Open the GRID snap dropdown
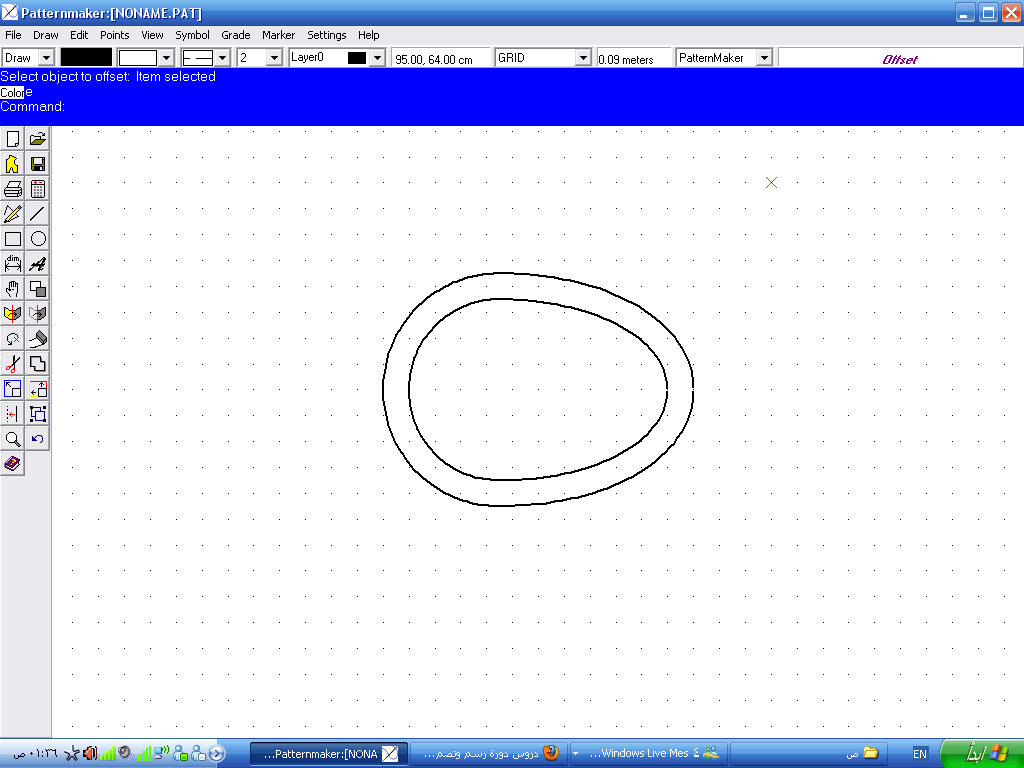Screen dimensions: 1024x768 point(583,58)
